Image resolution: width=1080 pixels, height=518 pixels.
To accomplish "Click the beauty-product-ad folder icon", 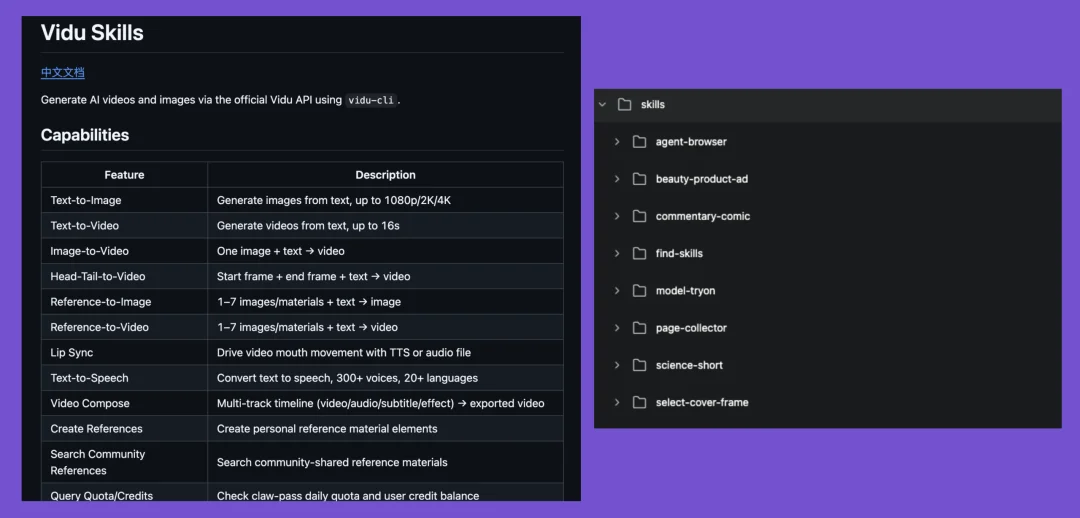I will coord(640,179).
